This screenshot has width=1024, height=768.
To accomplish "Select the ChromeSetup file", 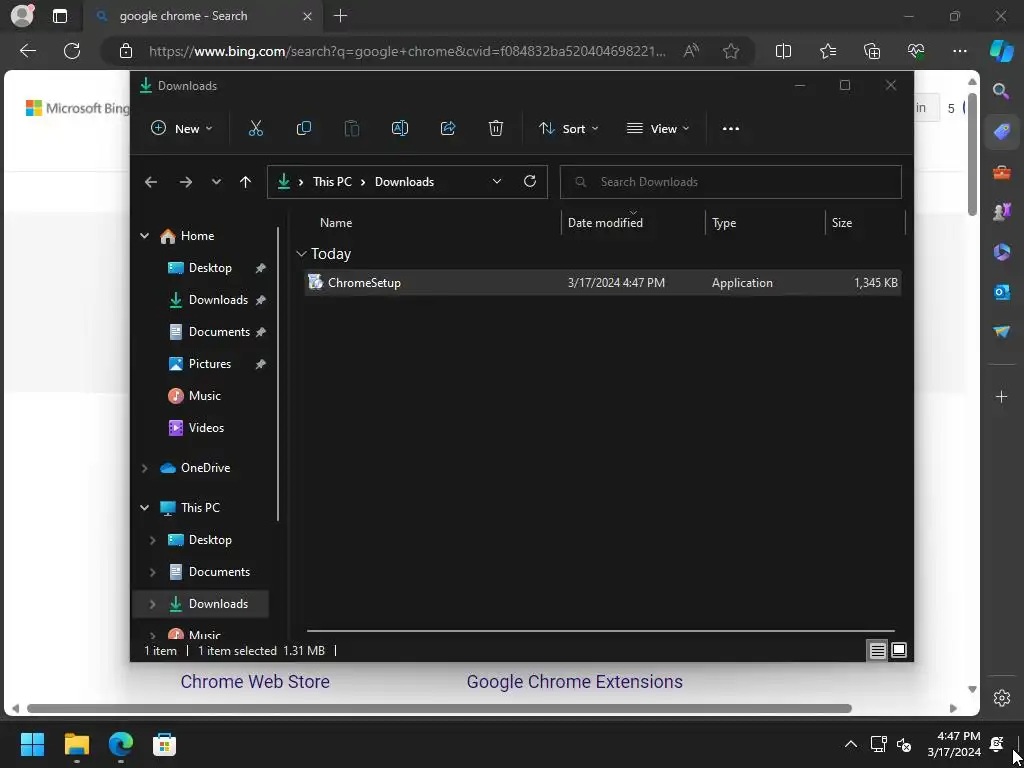I will [603, 283].
